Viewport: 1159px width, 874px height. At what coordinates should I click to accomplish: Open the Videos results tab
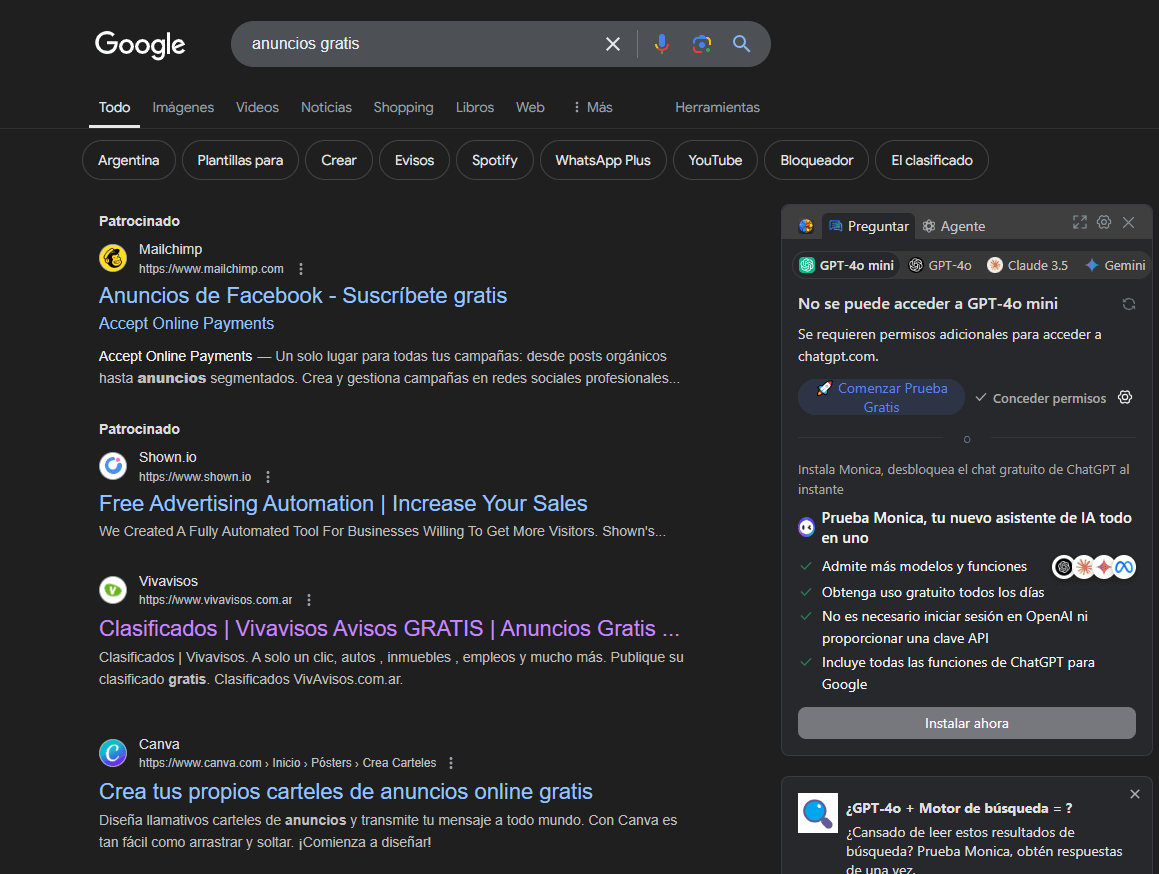coord(257,107)
